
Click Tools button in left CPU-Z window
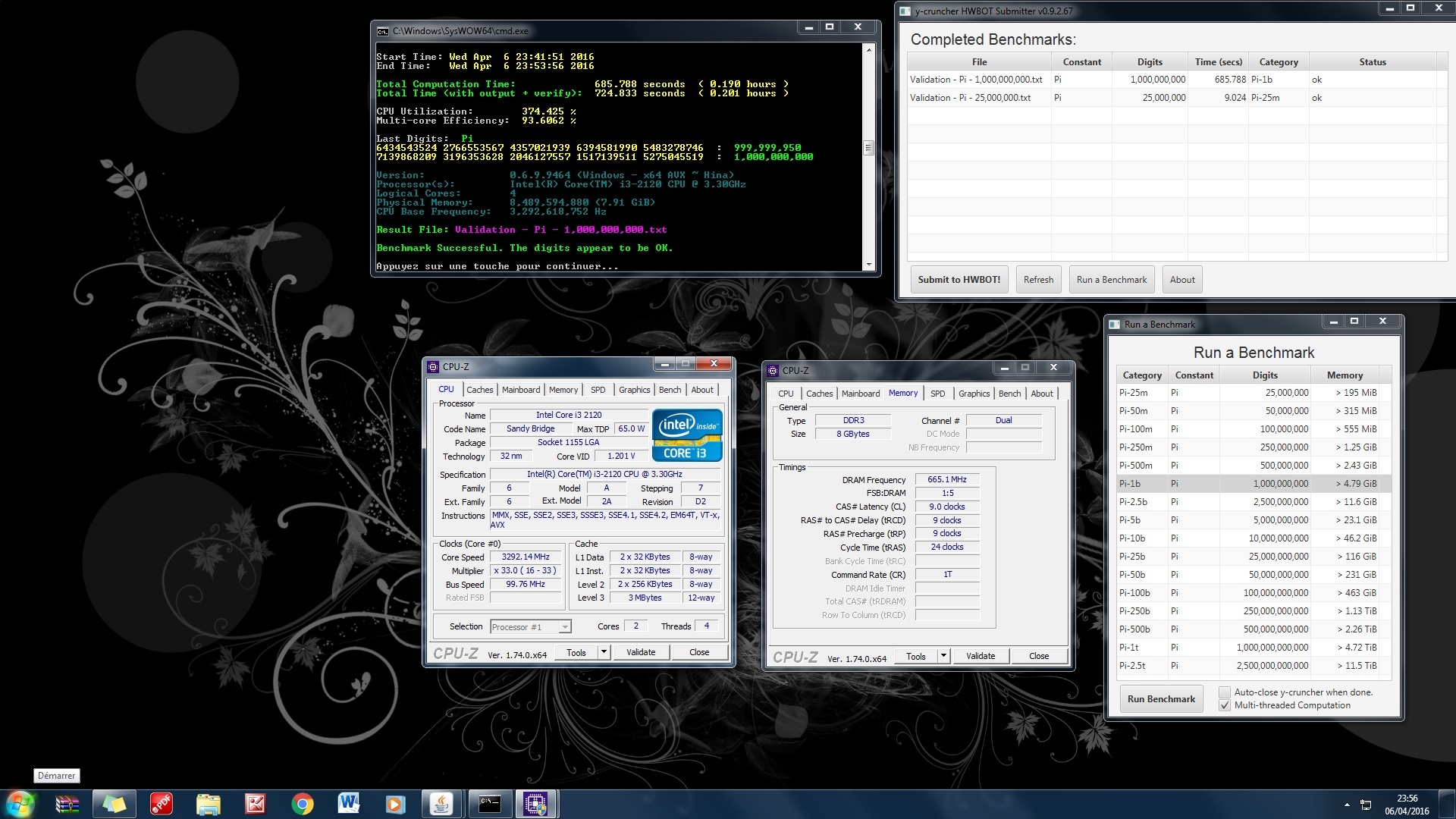coord(576,652)
